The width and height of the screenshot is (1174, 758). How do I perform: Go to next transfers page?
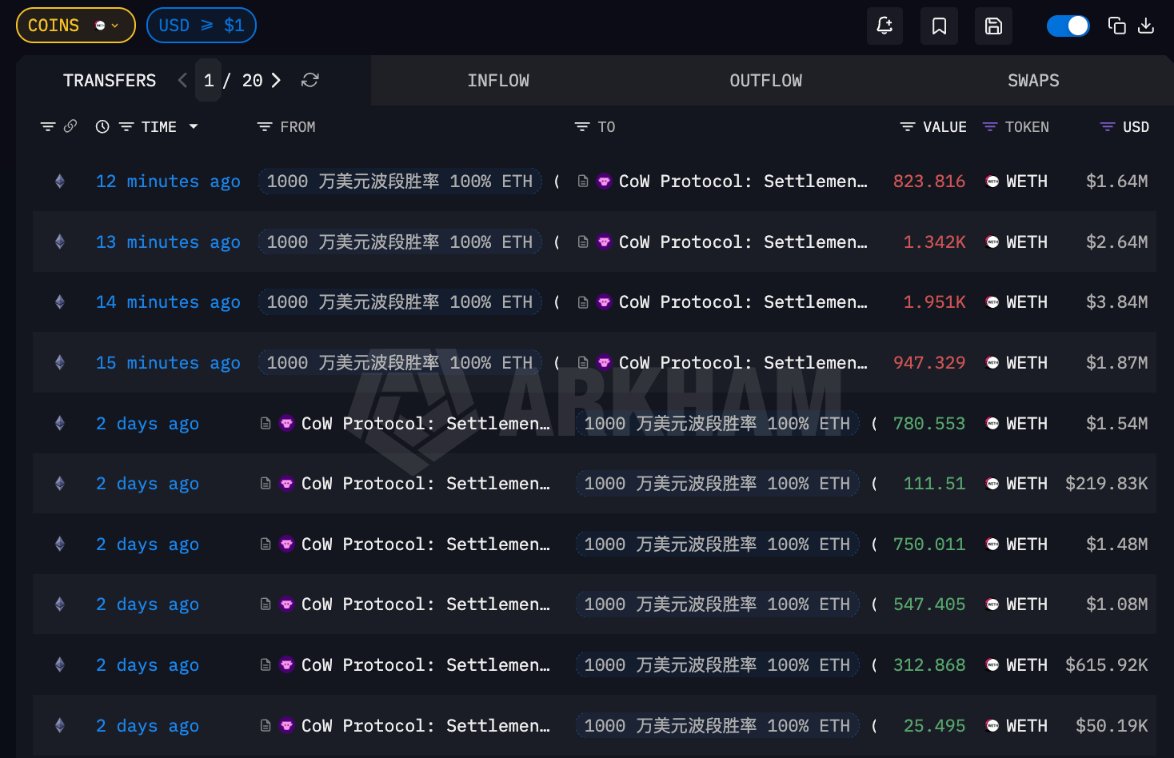276,80
